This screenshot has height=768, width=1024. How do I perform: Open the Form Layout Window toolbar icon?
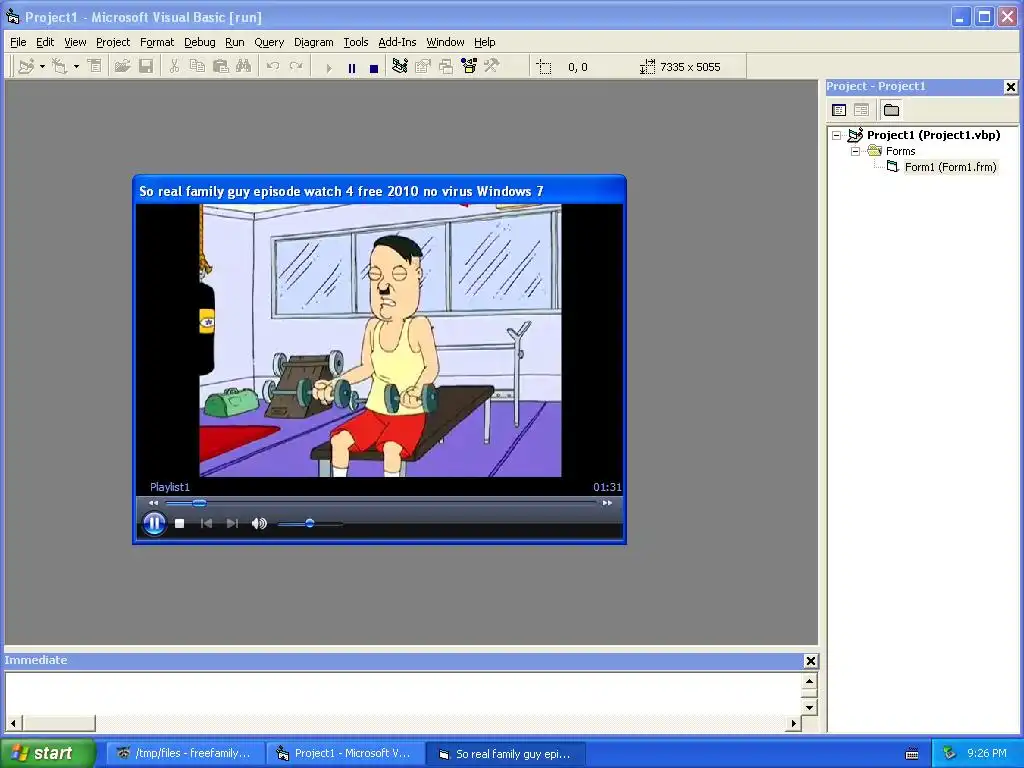[446, 67]
